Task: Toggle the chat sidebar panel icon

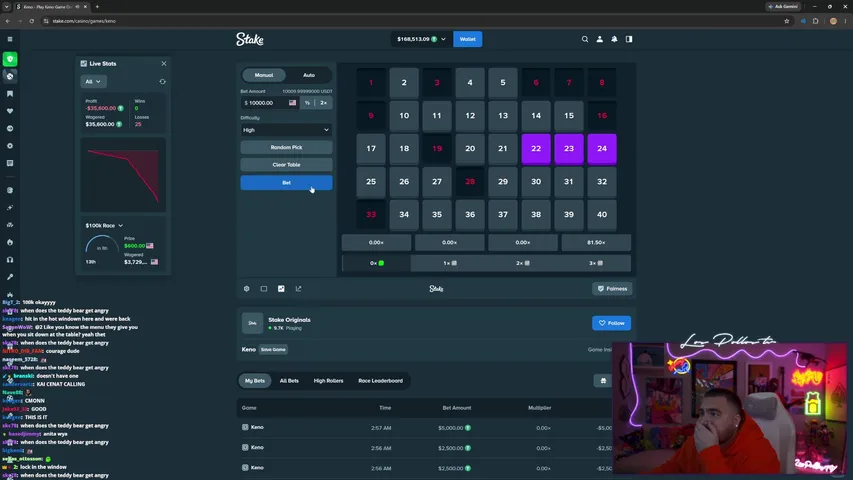Action: point(629,39)
